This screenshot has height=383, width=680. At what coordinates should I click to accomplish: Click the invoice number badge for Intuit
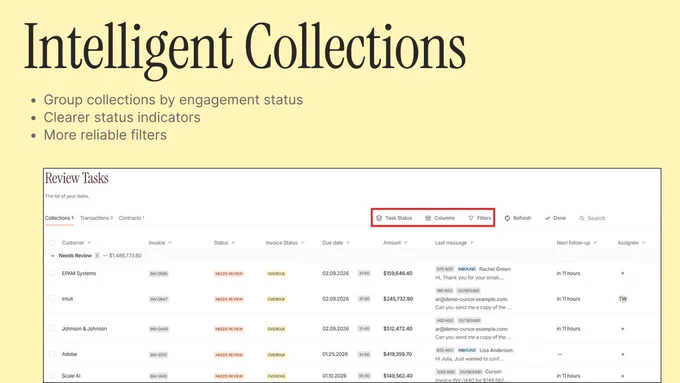(x=159, y=299)
